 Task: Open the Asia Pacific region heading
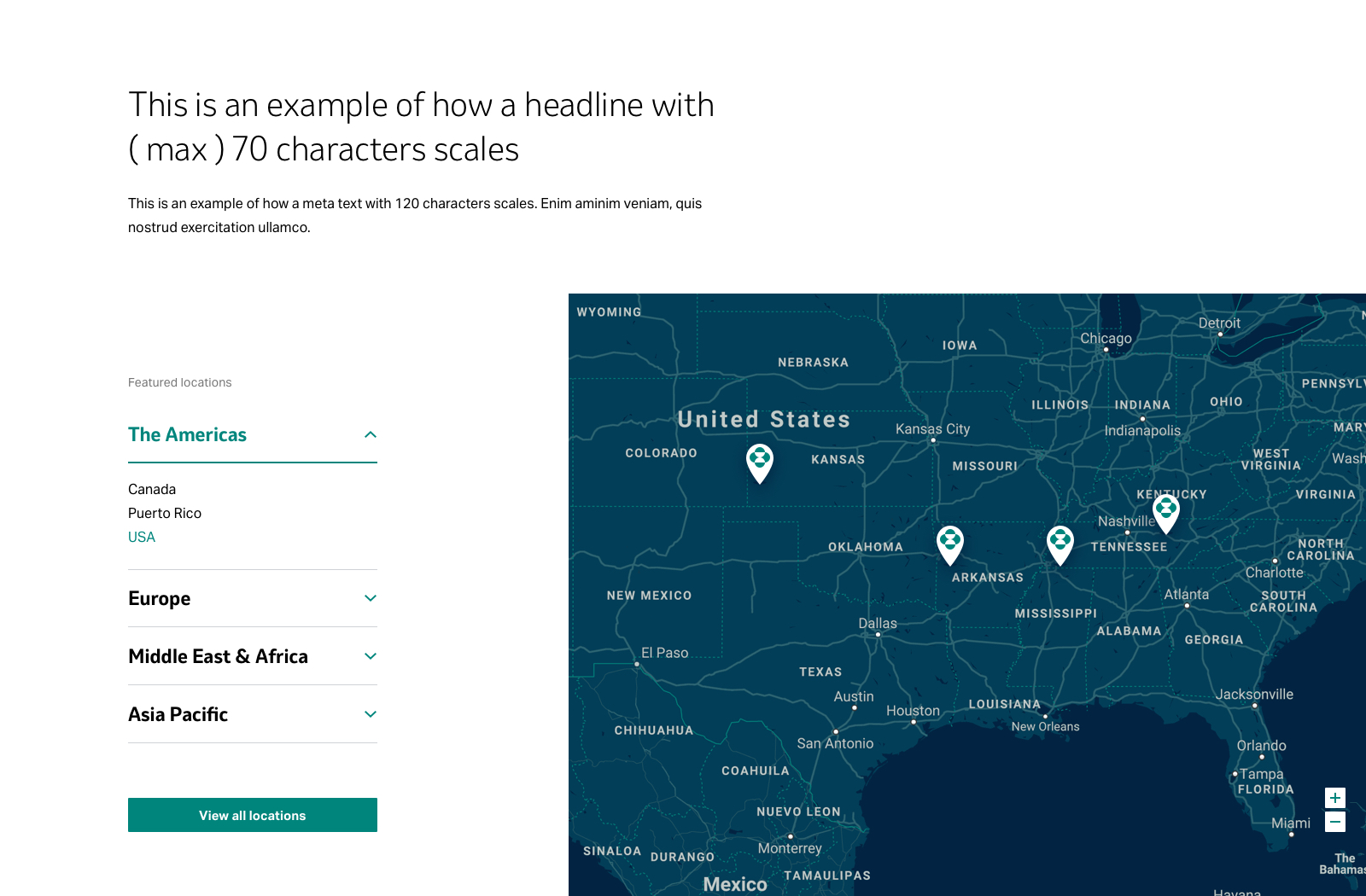coord(178,715)
